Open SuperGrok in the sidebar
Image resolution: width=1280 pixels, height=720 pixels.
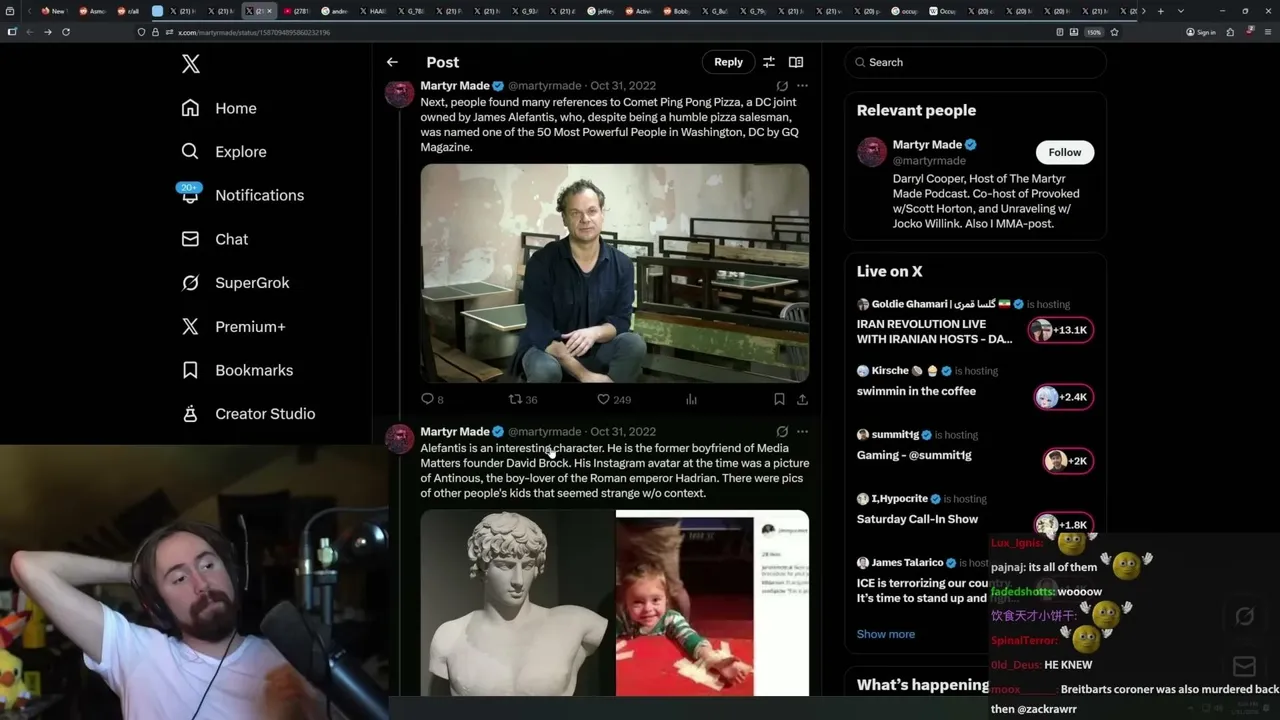click(x=235, y=283)
